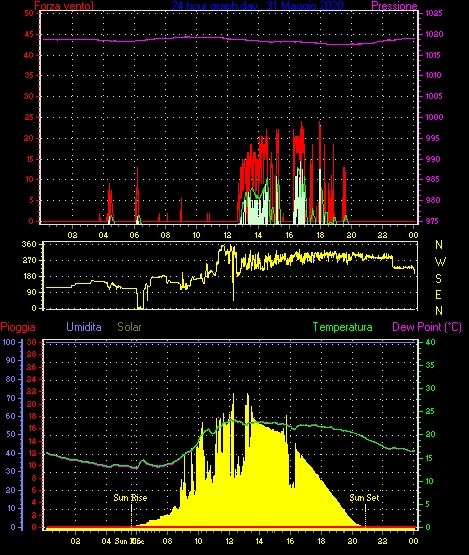469x555 pixels.
Task: Click the 18 hour tick on bottom graph
Action: 321,541
